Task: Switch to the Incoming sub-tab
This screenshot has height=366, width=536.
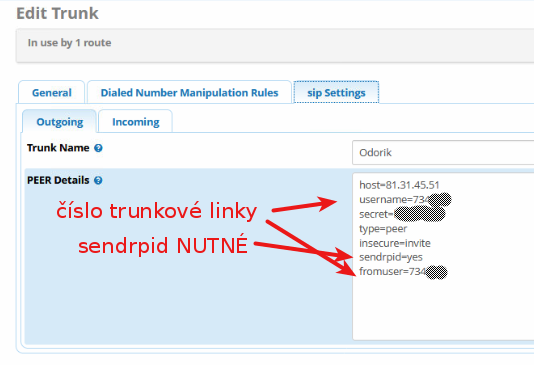Action: point(135,122)
